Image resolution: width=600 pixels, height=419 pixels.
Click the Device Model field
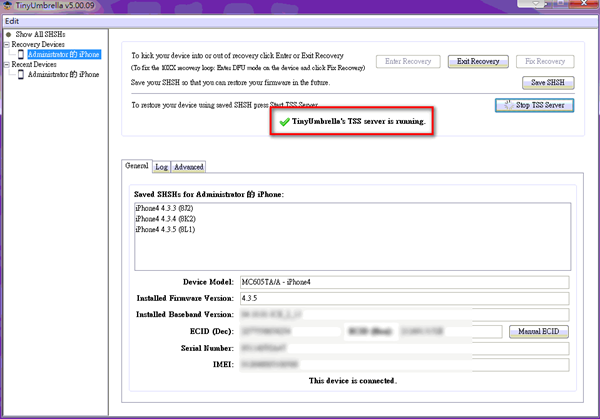404,282
